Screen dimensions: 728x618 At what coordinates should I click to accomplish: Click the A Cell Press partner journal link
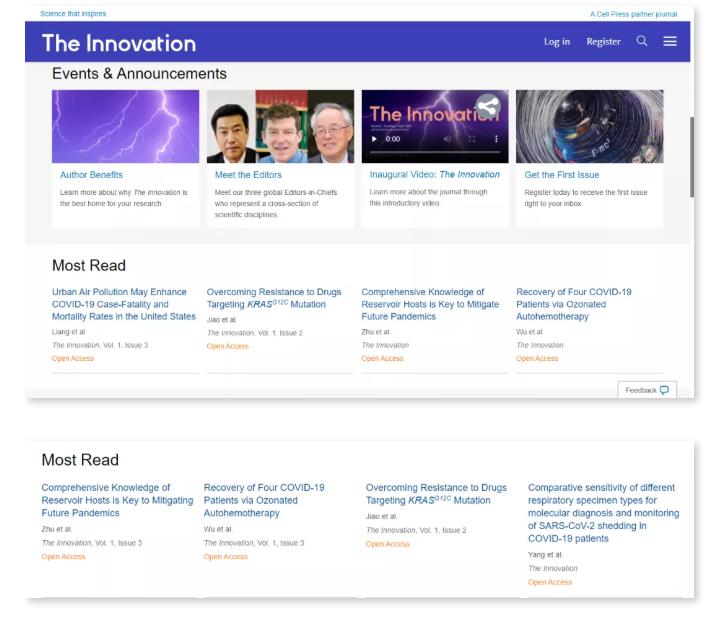(633, 14)
